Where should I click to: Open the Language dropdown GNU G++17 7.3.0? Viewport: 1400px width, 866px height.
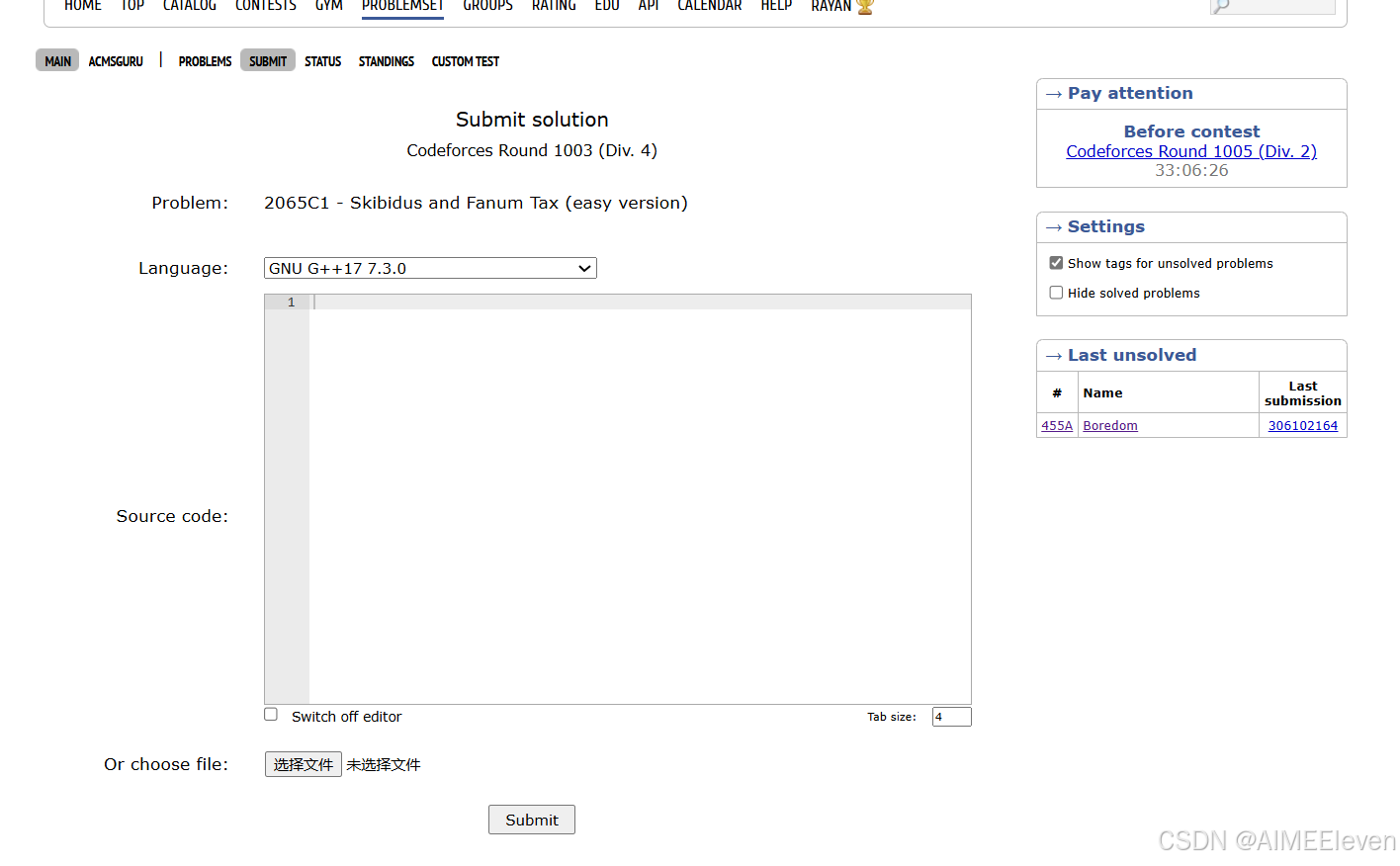[430, 268]
